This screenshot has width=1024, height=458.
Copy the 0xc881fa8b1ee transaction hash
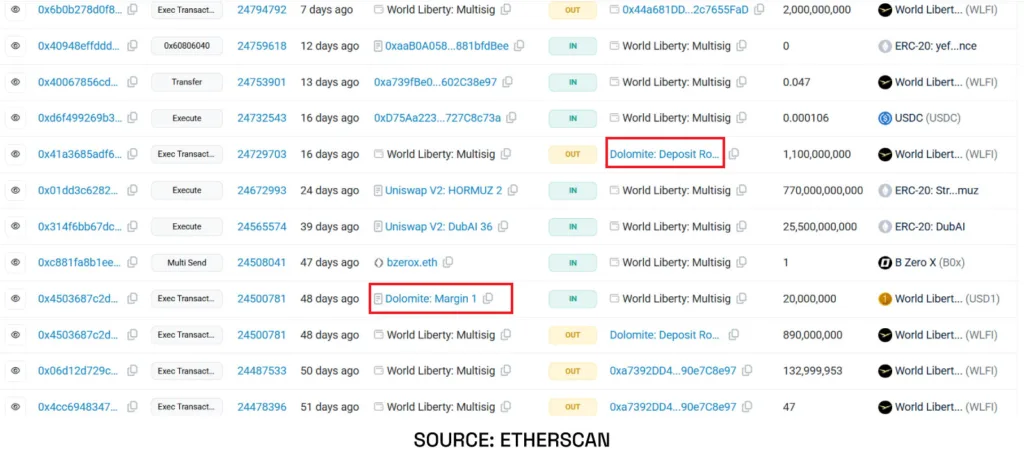[x=133, y=263]
